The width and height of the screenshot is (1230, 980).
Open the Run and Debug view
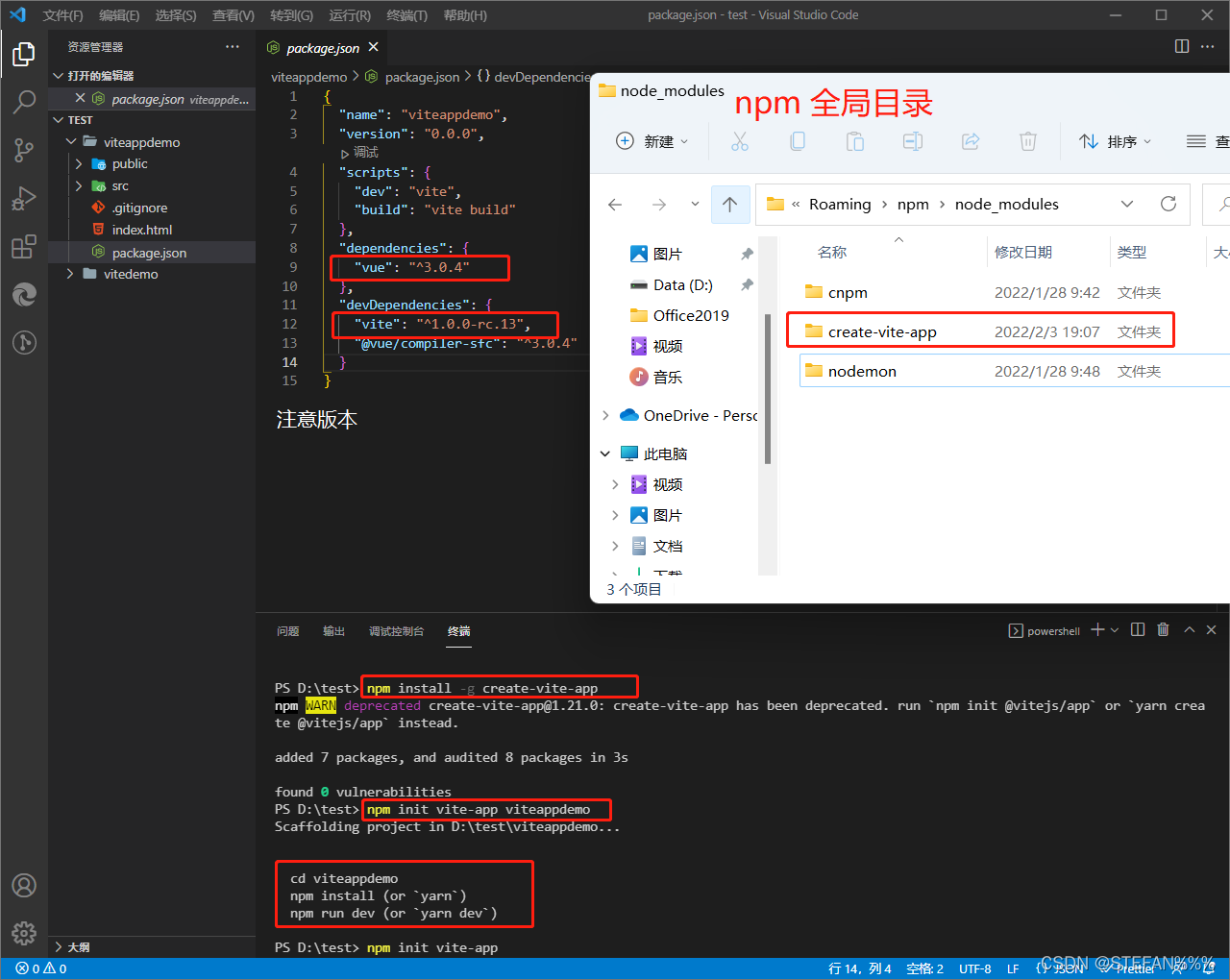24,198
